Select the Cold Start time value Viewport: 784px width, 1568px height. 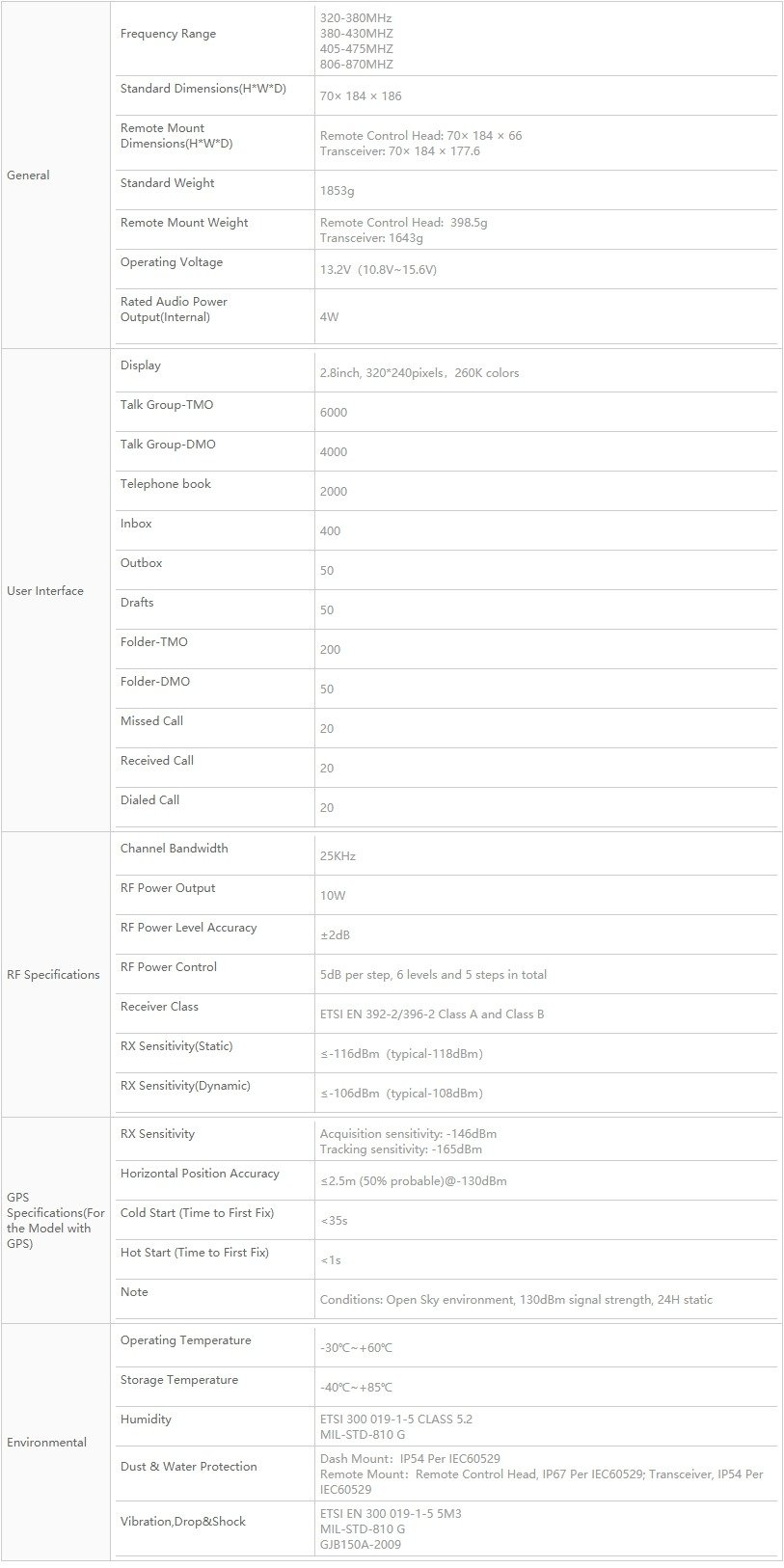tap(334, 1221)
